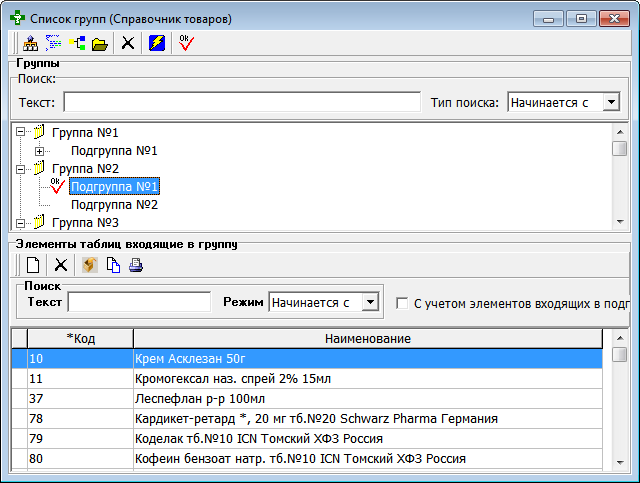Collapse the Группа №2 tree node
The height and width of the screenshot is (483, 640).
(x=20, y=169)
